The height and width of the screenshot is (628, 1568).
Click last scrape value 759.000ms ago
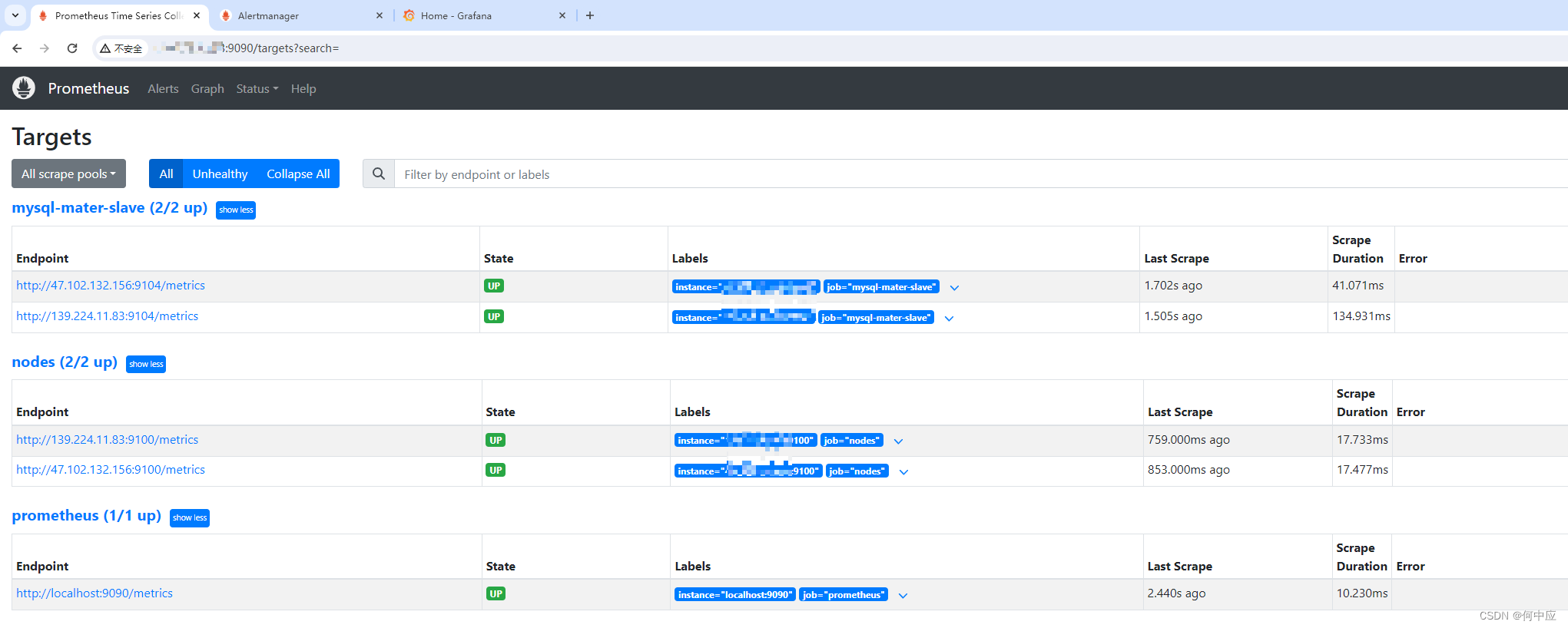pyautogui.click(x=1188, y=440)
